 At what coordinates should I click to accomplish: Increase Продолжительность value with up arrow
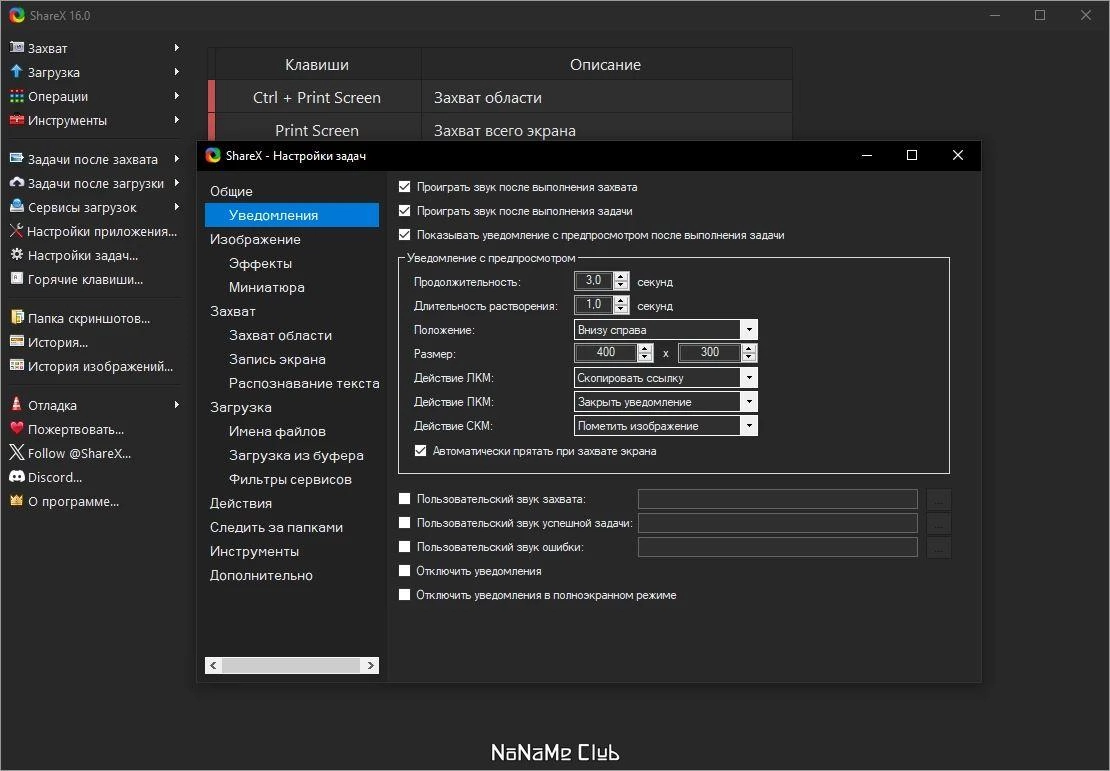(x=622, y=277)
